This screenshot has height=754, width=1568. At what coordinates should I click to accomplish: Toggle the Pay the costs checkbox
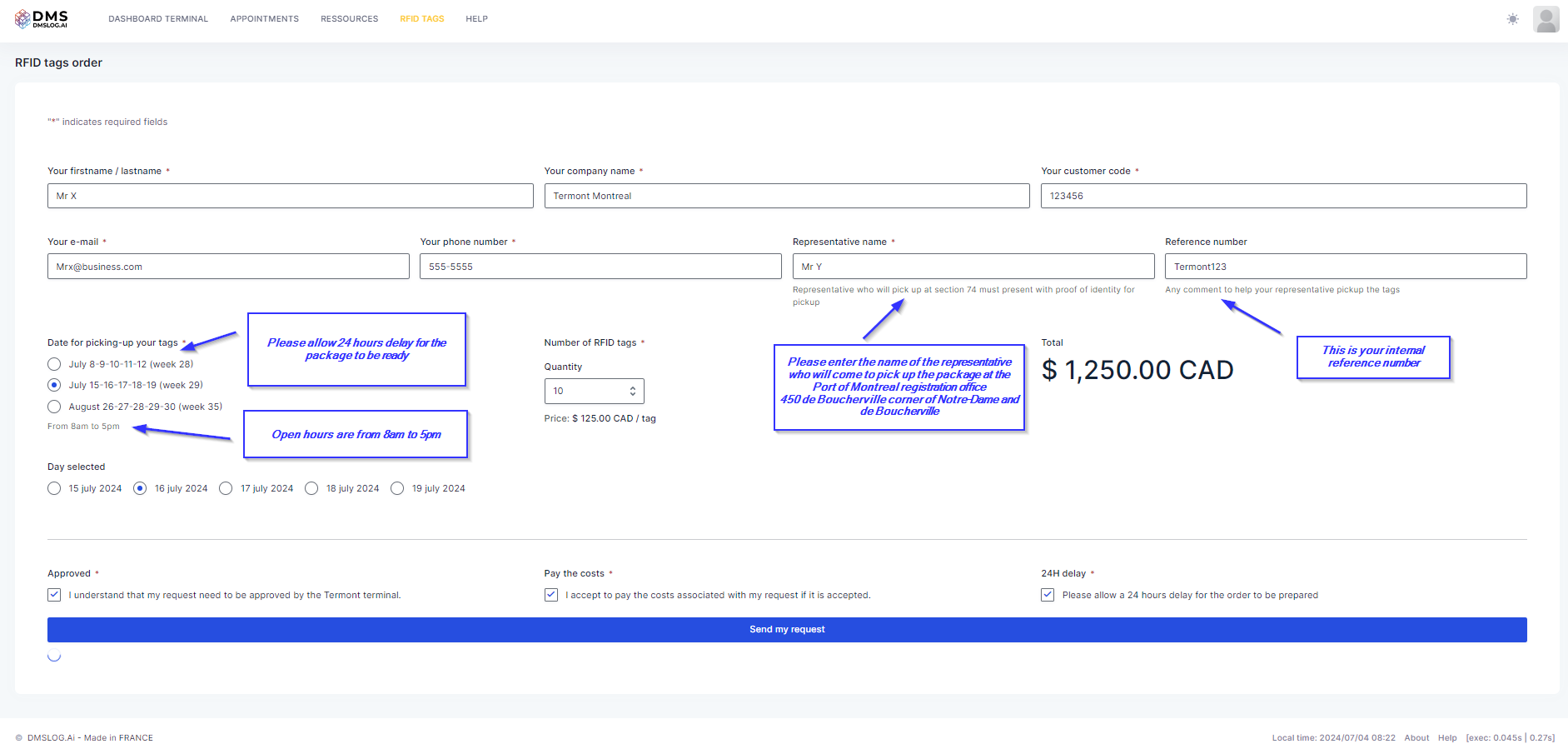coord(551,595)
